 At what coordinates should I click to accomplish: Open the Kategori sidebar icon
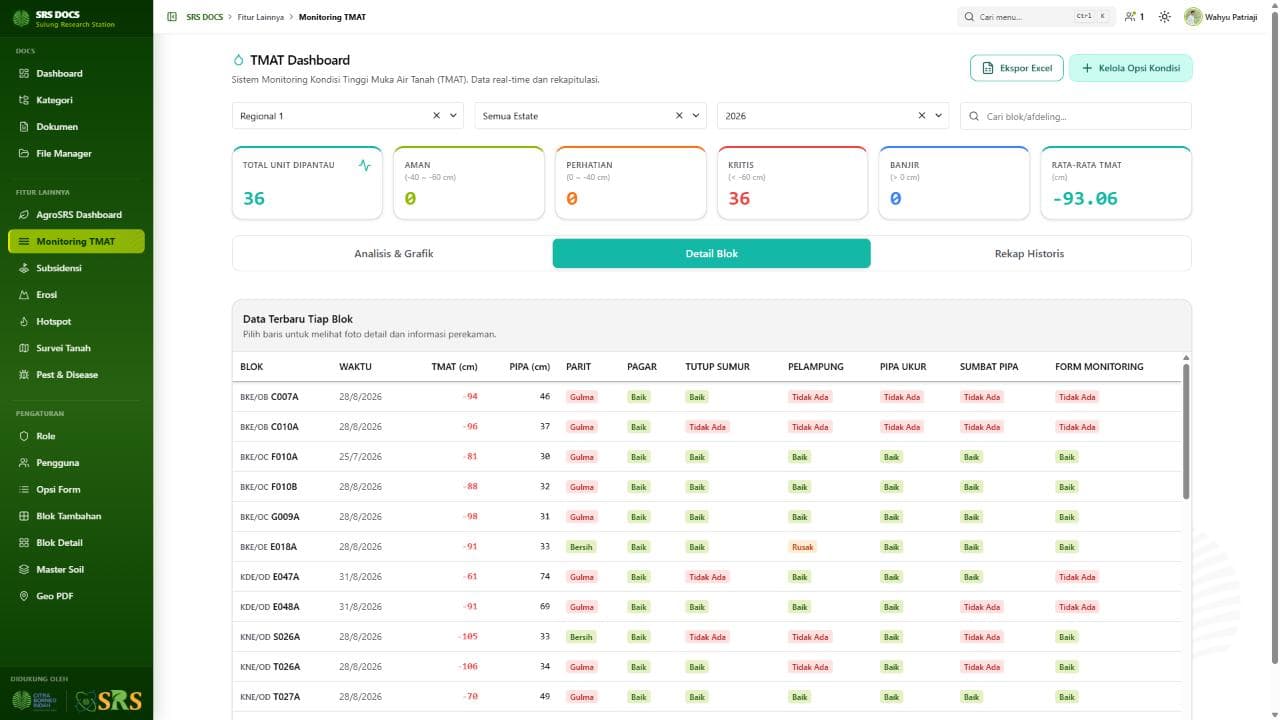(x=25, y=100)
